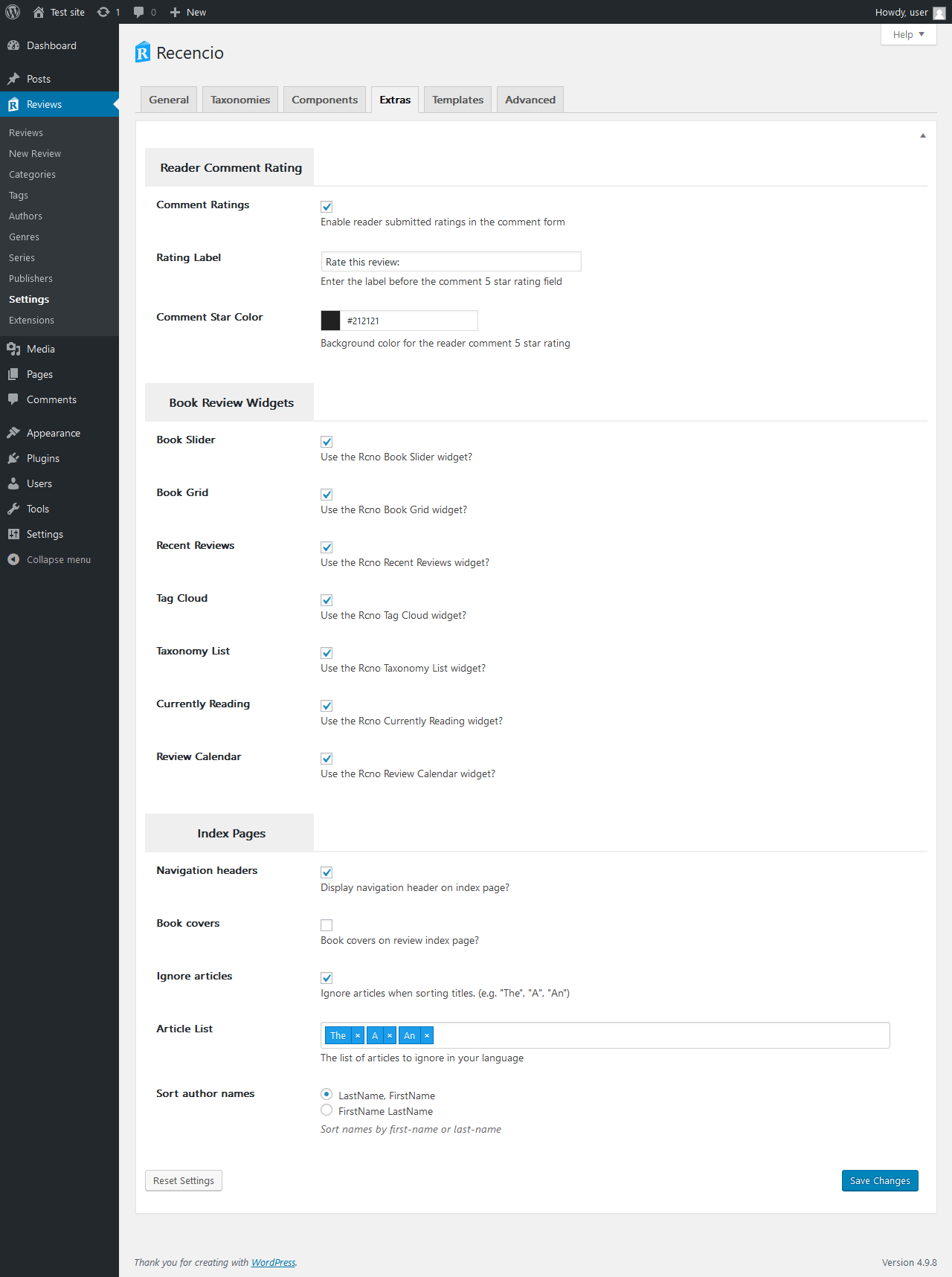Click the Tools wrench icon
The width and height of the screenshot is (952, 1277).
point(13,509)
